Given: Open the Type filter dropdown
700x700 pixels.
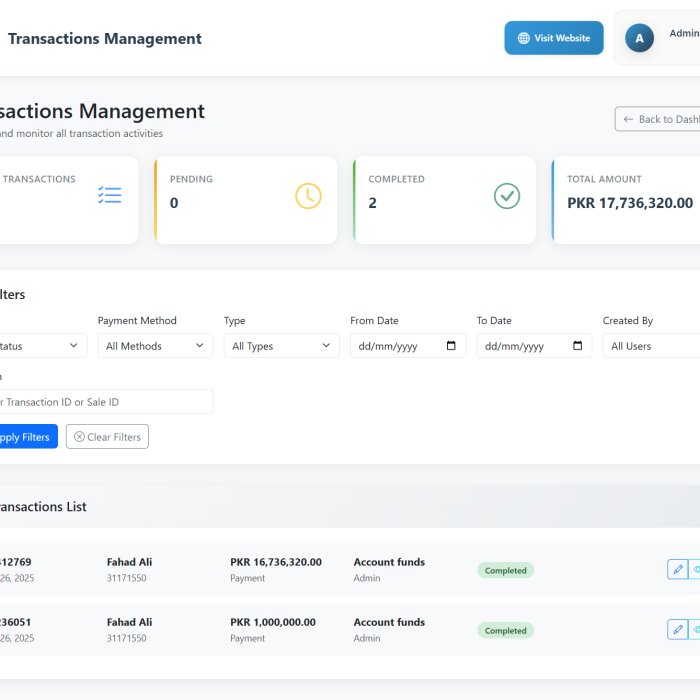Looking at the screenshot, I should tap(281, 346).
